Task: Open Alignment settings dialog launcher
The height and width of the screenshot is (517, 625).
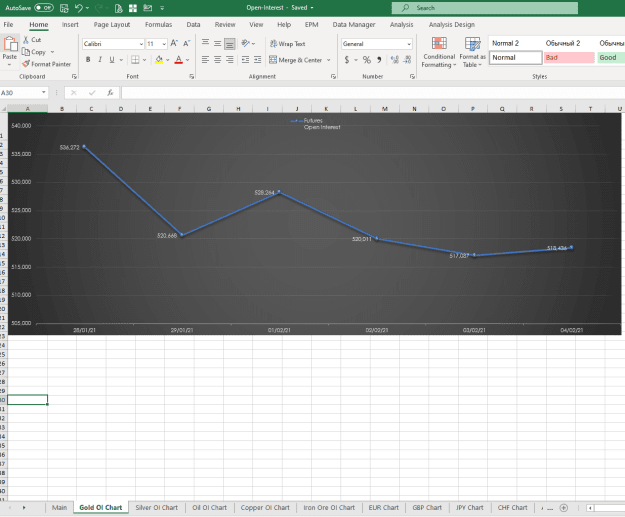Action: coord(333,77)
